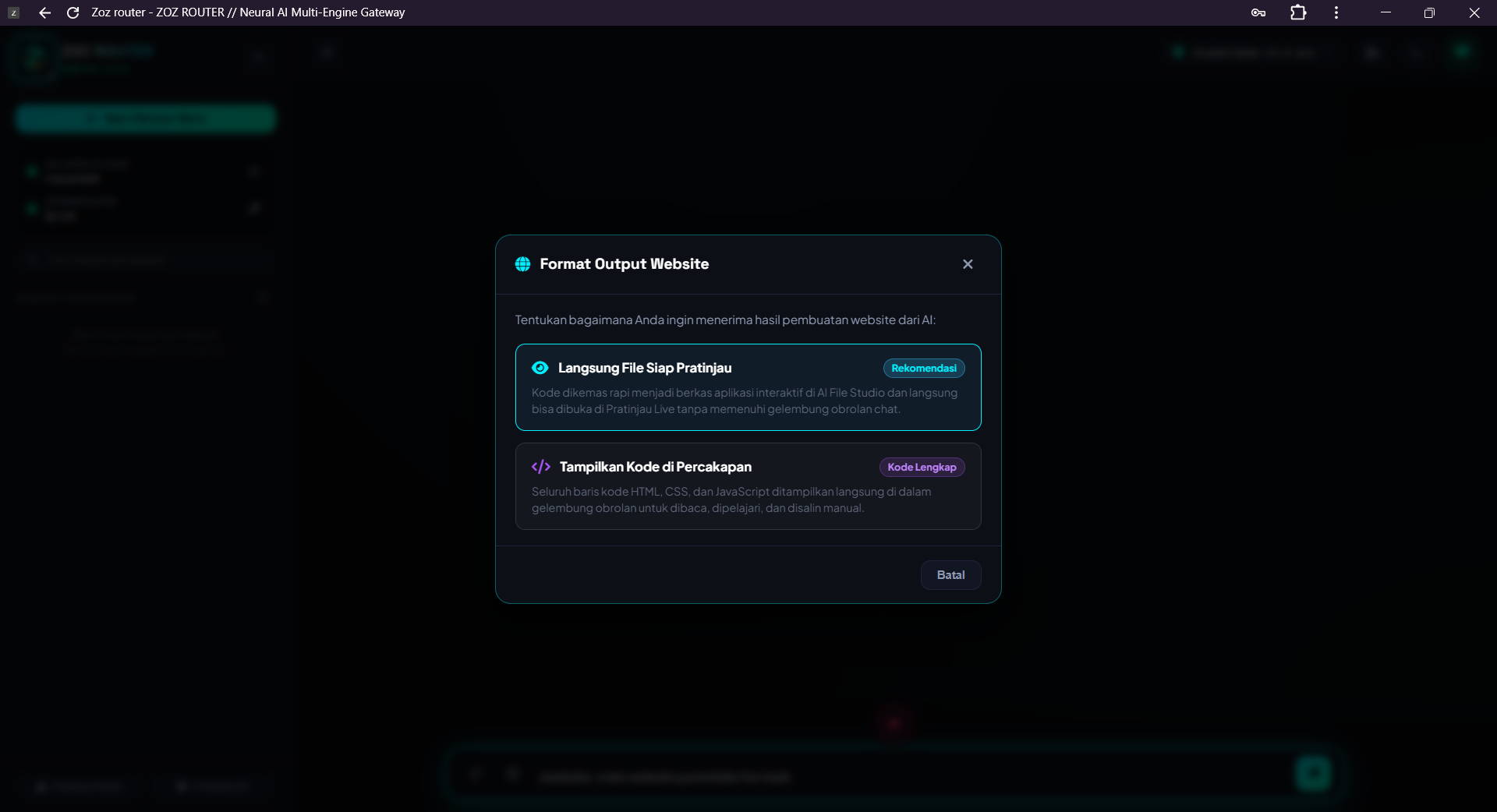
Task: Reload the Zoz router page
Action: 73,12
